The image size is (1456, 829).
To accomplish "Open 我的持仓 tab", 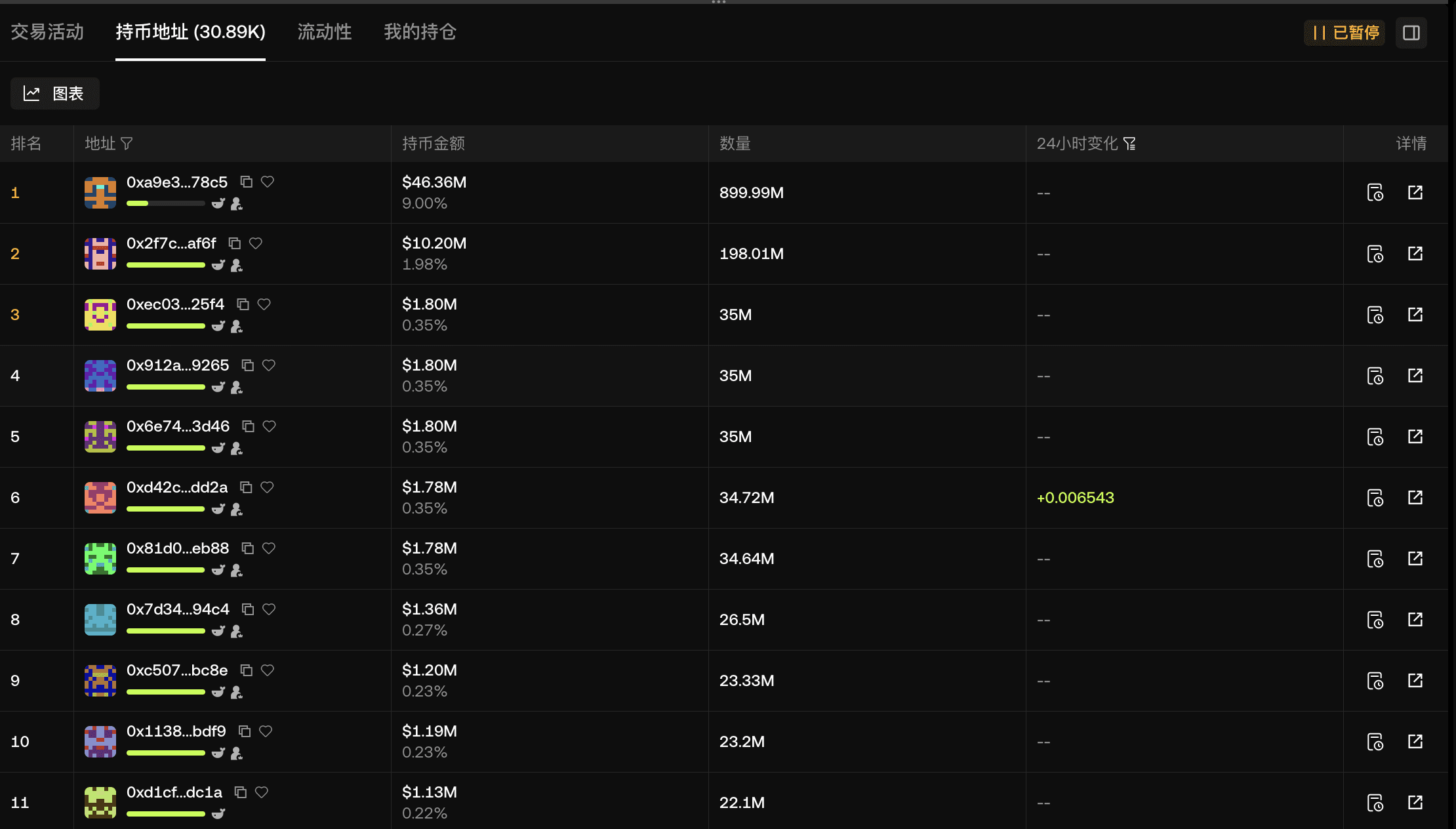I will point(420,31).
